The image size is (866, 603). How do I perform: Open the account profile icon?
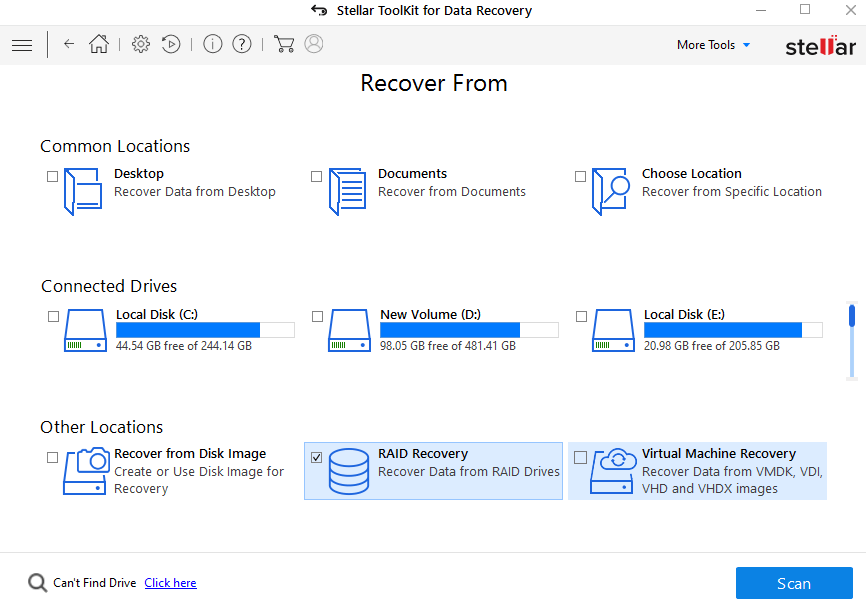(x=313, y=44)
